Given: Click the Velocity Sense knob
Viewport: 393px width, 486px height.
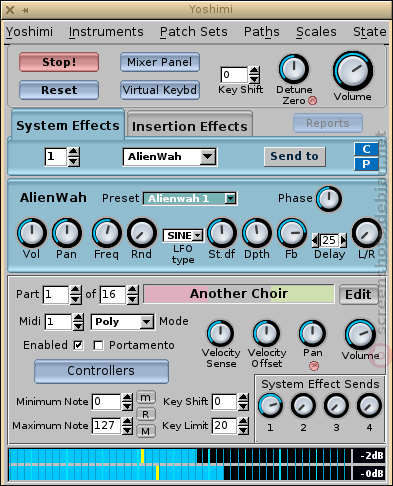Looking at the screenshot, I should tap(220, 333).
